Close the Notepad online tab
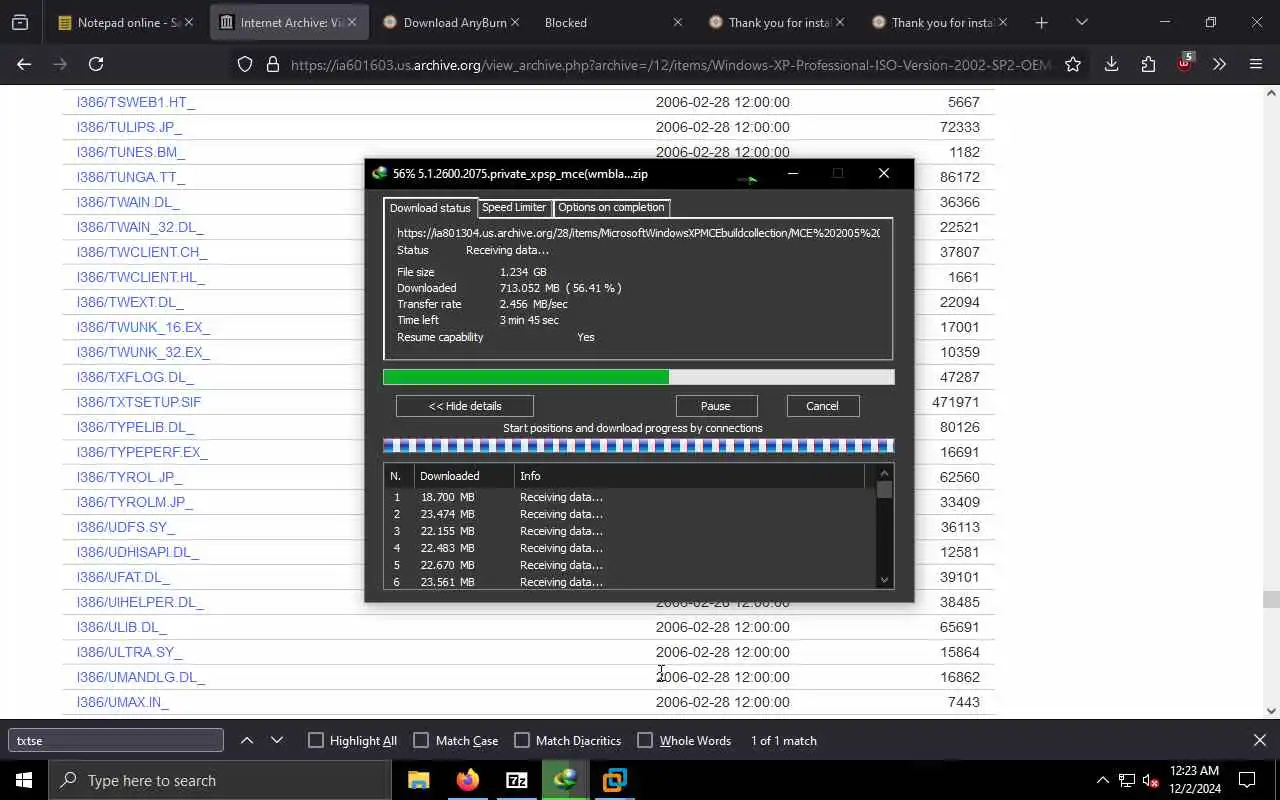Screen dimensions: 1280x800 click(188, 22)
